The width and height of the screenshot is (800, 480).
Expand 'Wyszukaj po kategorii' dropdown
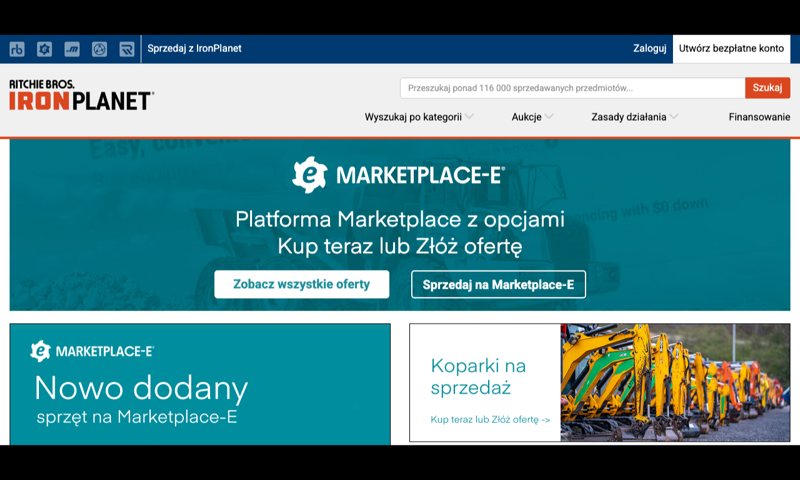click(x=419, y=117)
